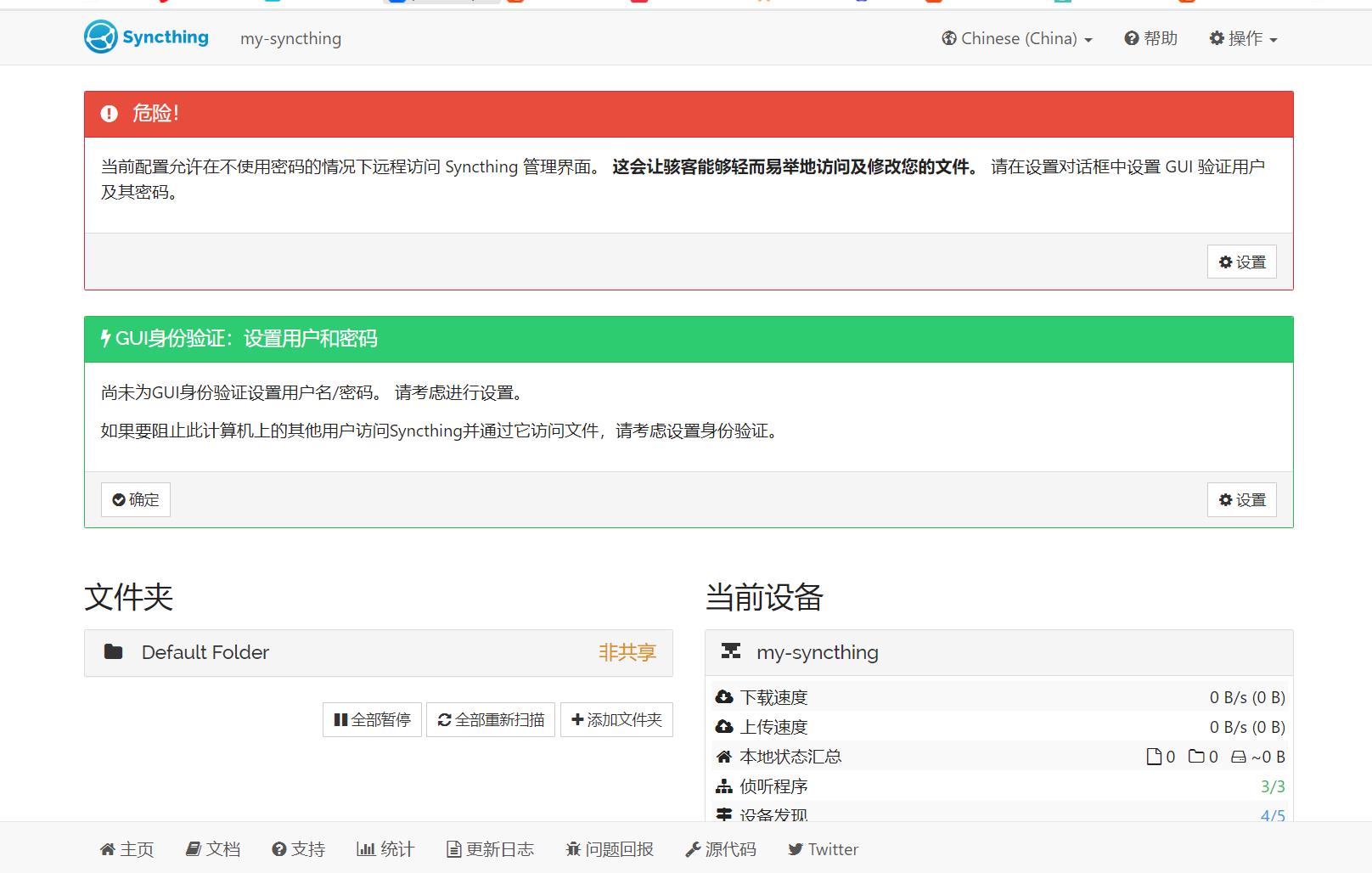Click the 当前设备 section heading
The width and height of the screenshot is (1372, 873).
pyautogui.click(x=764, y=597)
